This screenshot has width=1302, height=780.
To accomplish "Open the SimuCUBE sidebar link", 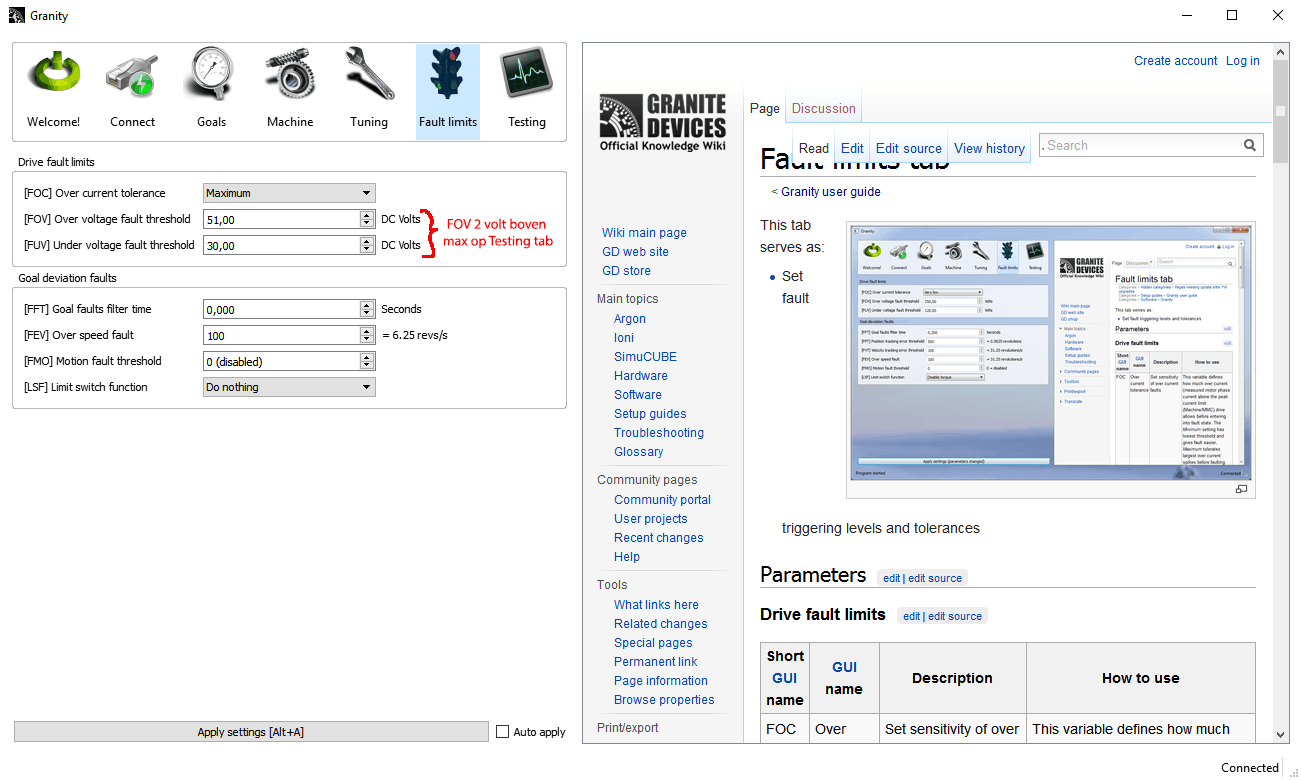I will (x=645, y=357).
